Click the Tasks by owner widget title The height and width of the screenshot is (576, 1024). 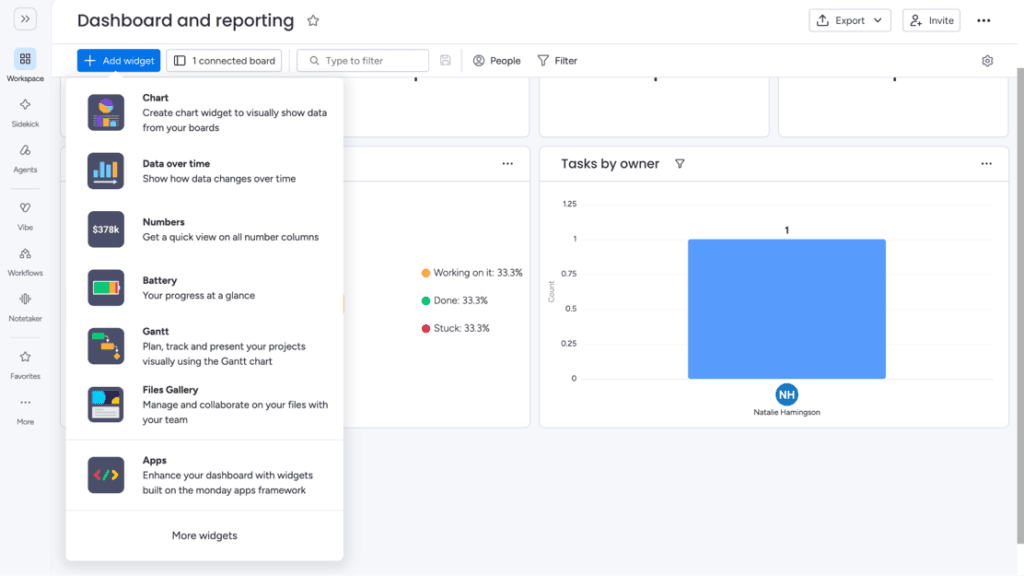pos(610,163)
